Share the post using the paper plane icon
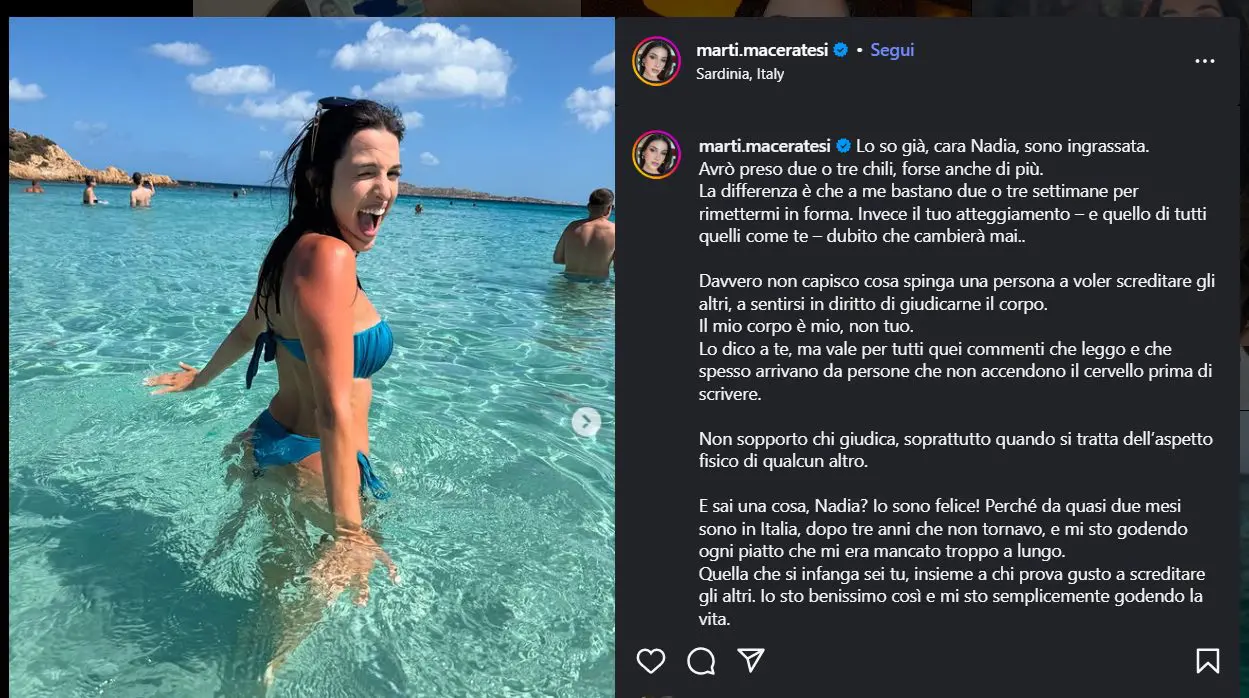The width and height of the screenshot is (1249, 698). [751, 660]
